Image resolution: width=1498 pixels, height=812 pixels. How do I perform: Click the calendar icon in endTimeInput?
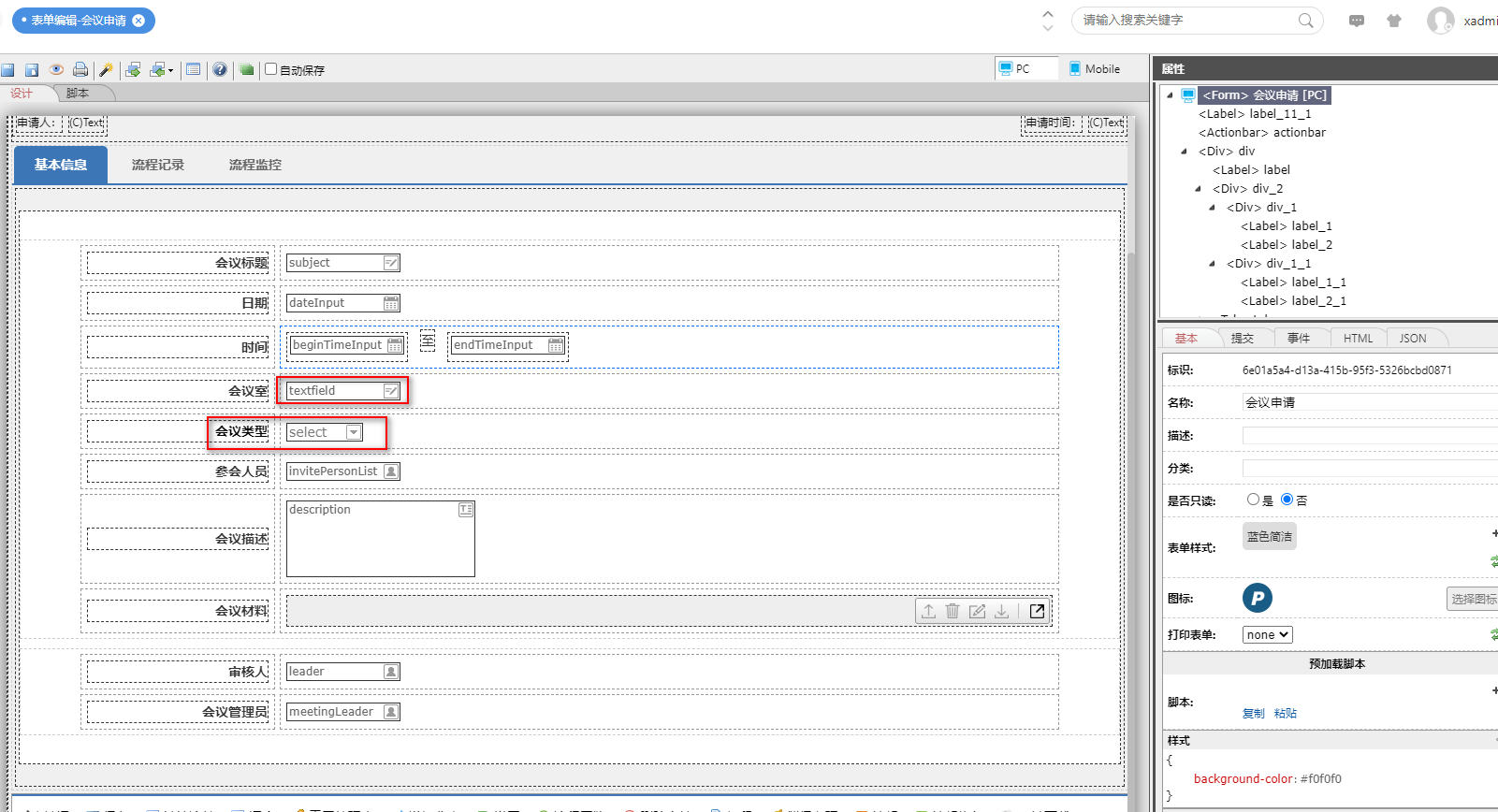click(556, 345)
